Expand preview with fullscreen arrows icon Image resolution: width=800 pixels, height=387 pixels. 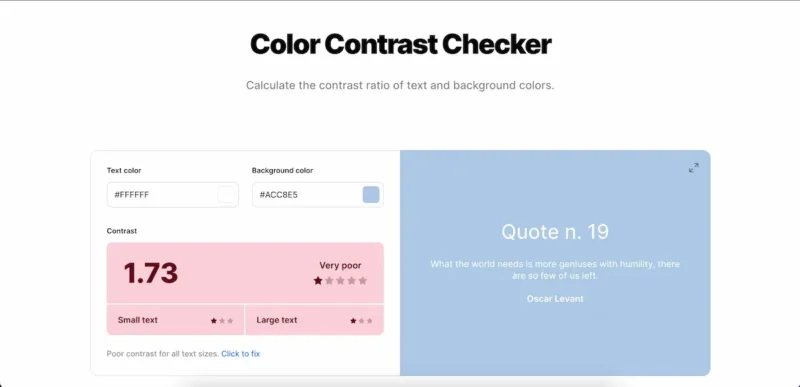point(693,168)
